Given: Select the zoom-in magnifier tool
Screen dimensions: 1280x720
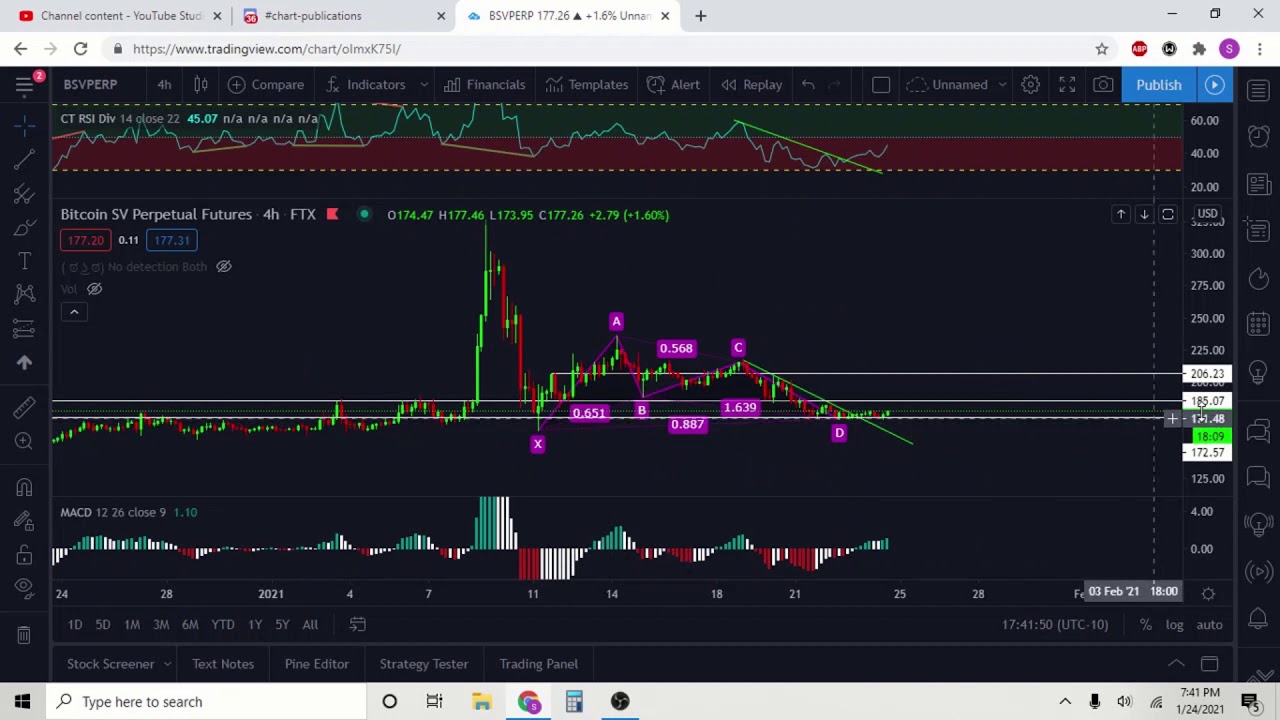Looking at the screenshot, I should [x=24, y=441].
